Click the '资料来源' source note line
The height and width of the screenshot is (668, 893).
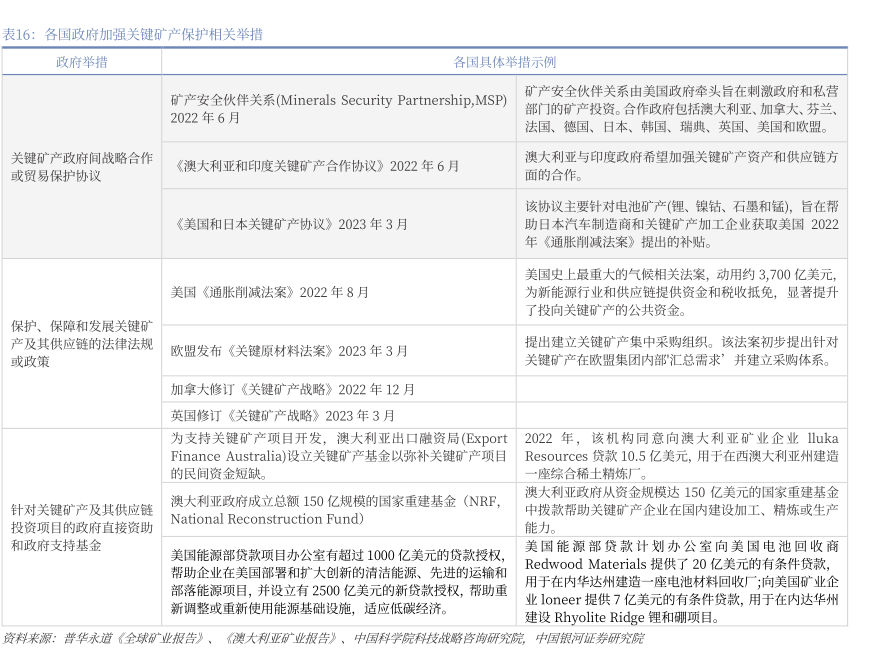coord(322,638)
